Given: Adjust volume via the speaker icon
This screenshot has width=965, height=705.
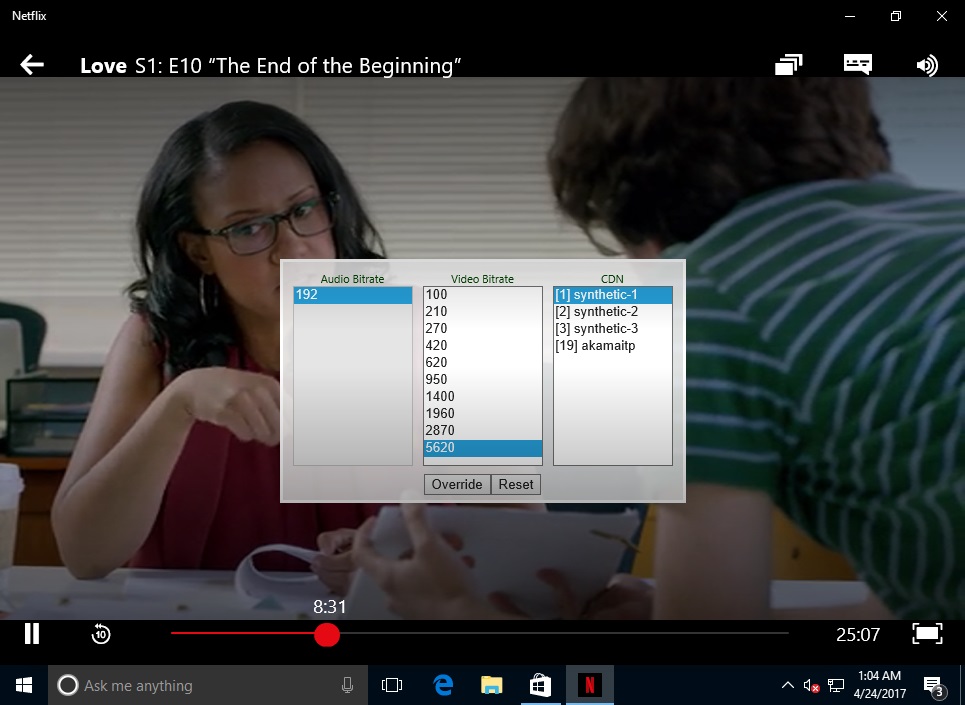Looking at the screenshot, I should (x=927, y=65).
